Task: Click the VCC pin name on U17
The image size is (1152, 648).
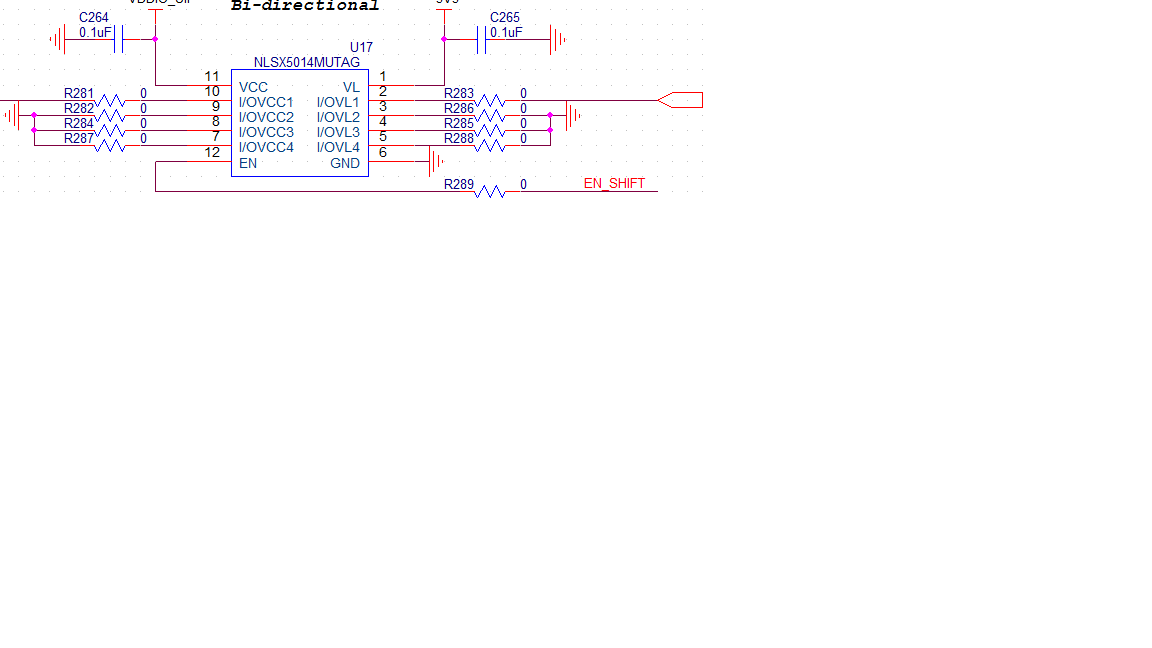Action: (x=253, y=87)
